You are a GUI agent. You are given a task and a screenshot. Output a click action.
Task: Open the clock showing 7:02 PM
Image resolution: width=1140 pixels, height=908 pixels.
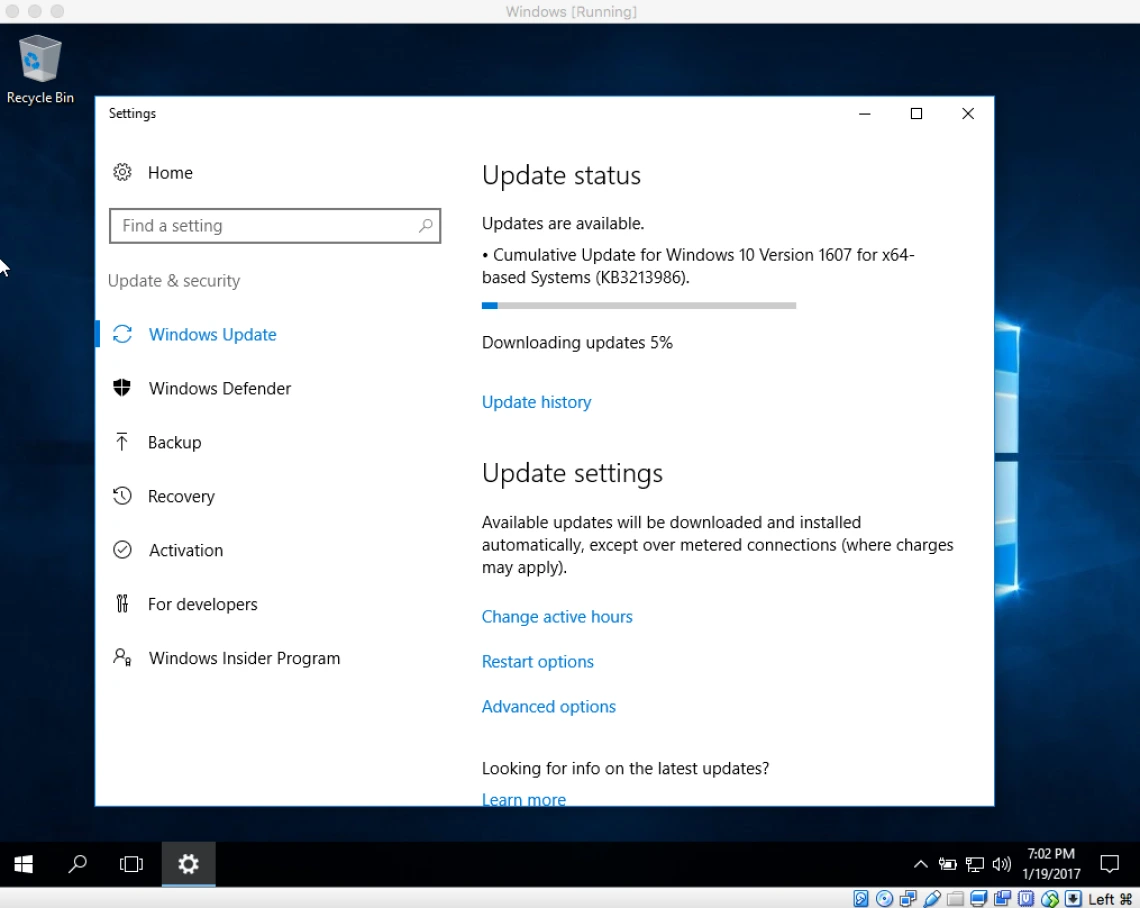[1051, 864]
